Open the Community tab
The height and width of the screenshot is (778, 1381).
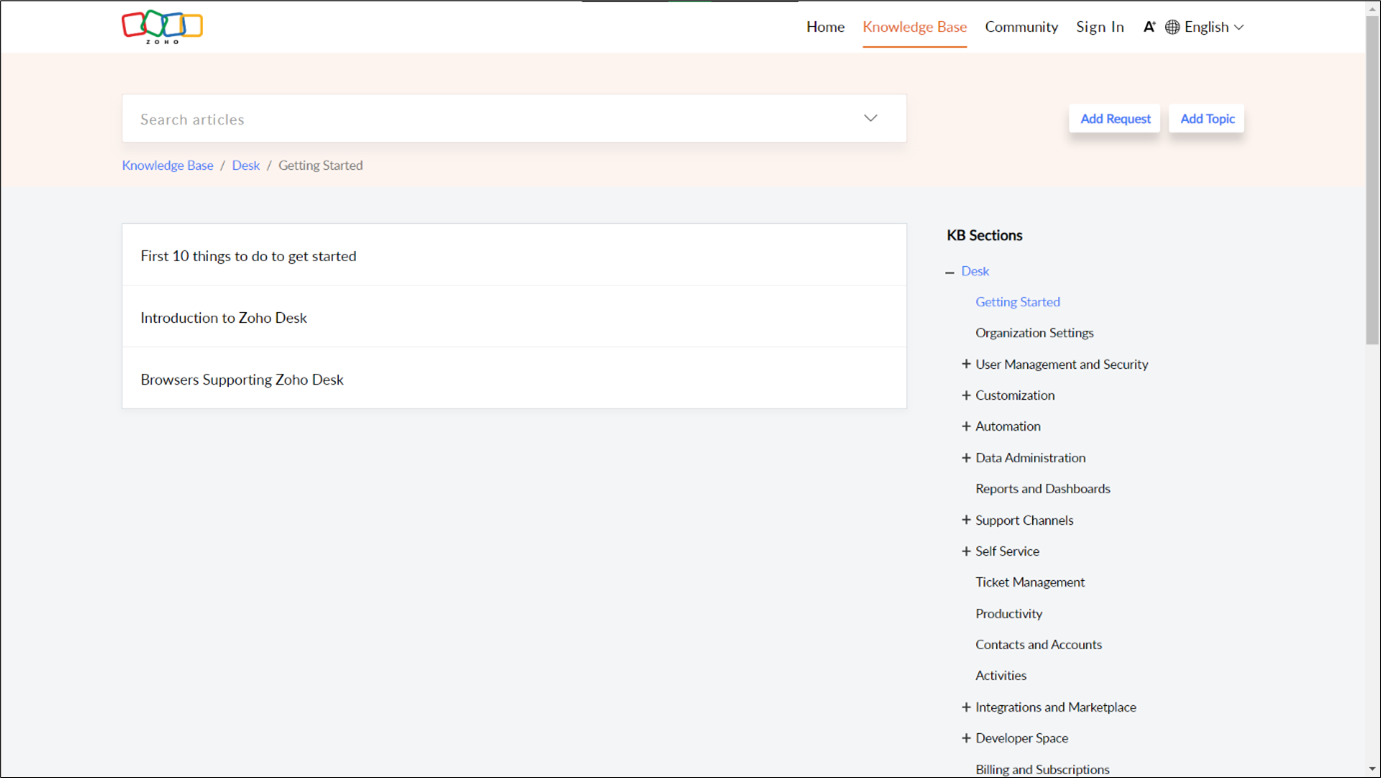click(x=1021, y=27)
